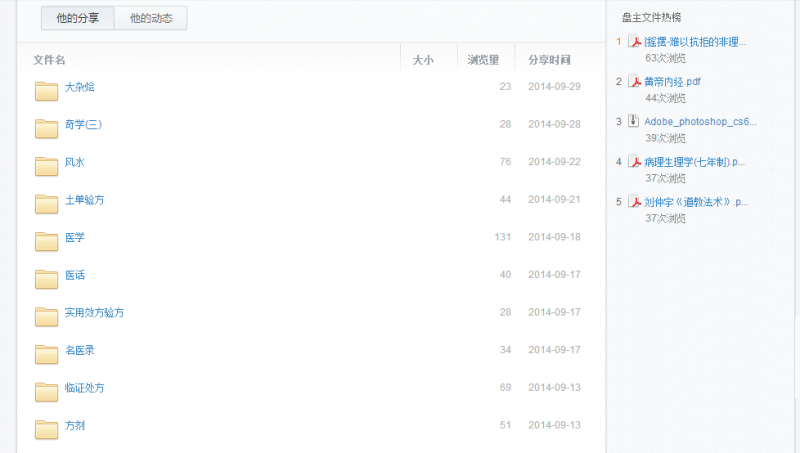Viewport: 800px width, 453px height.
Task: Click PDF icon of top-ranked hot file
Action: click(634, 41)
